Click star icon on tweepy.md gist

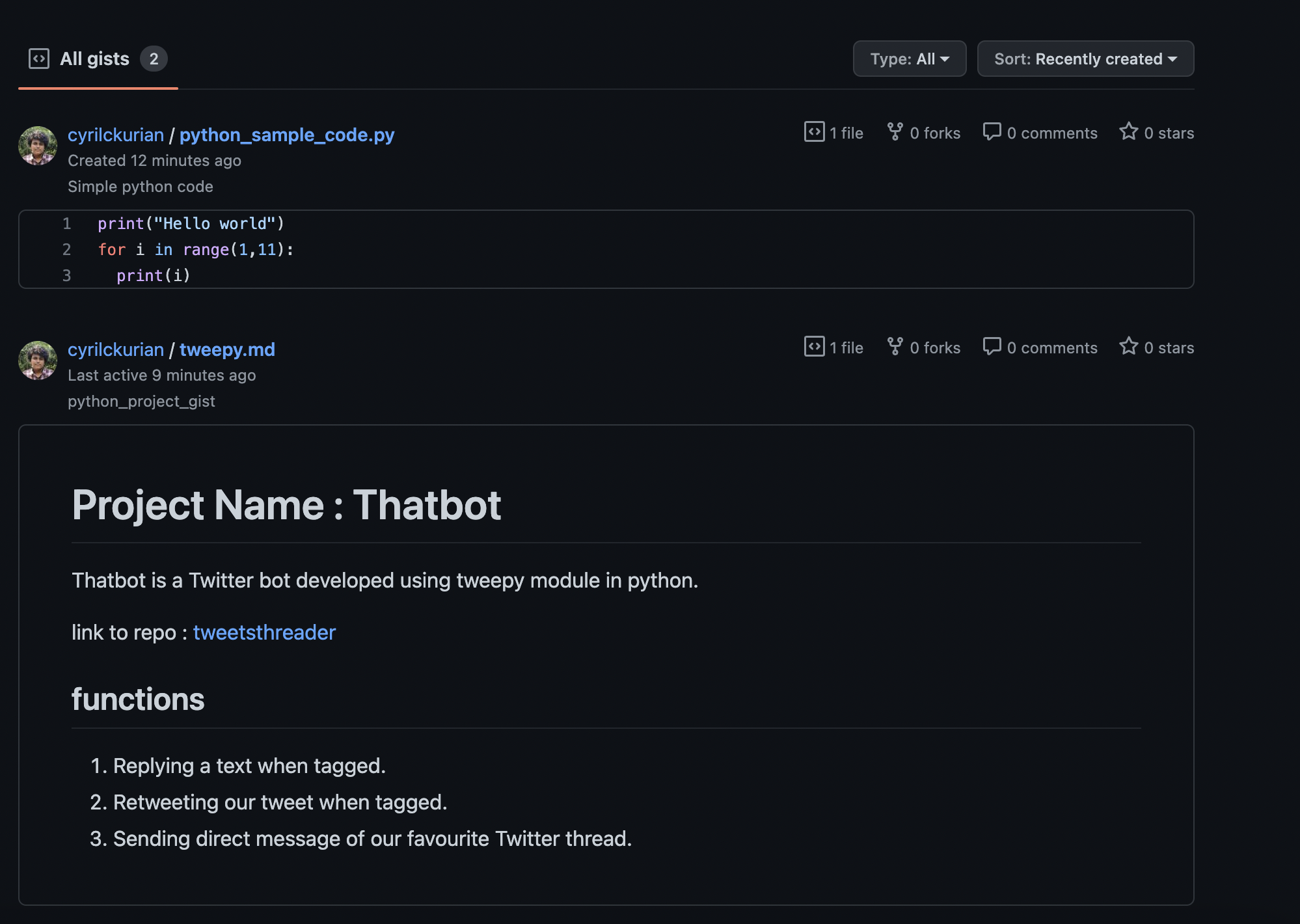(1128, 347)
